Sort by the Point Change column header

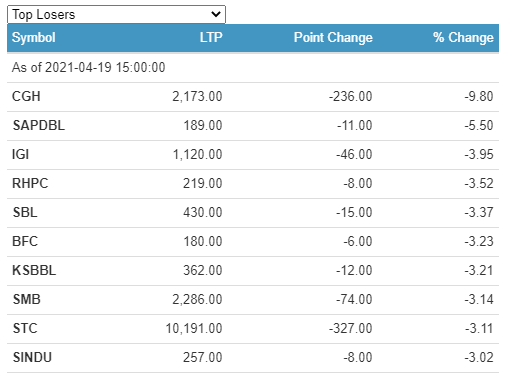333,37
